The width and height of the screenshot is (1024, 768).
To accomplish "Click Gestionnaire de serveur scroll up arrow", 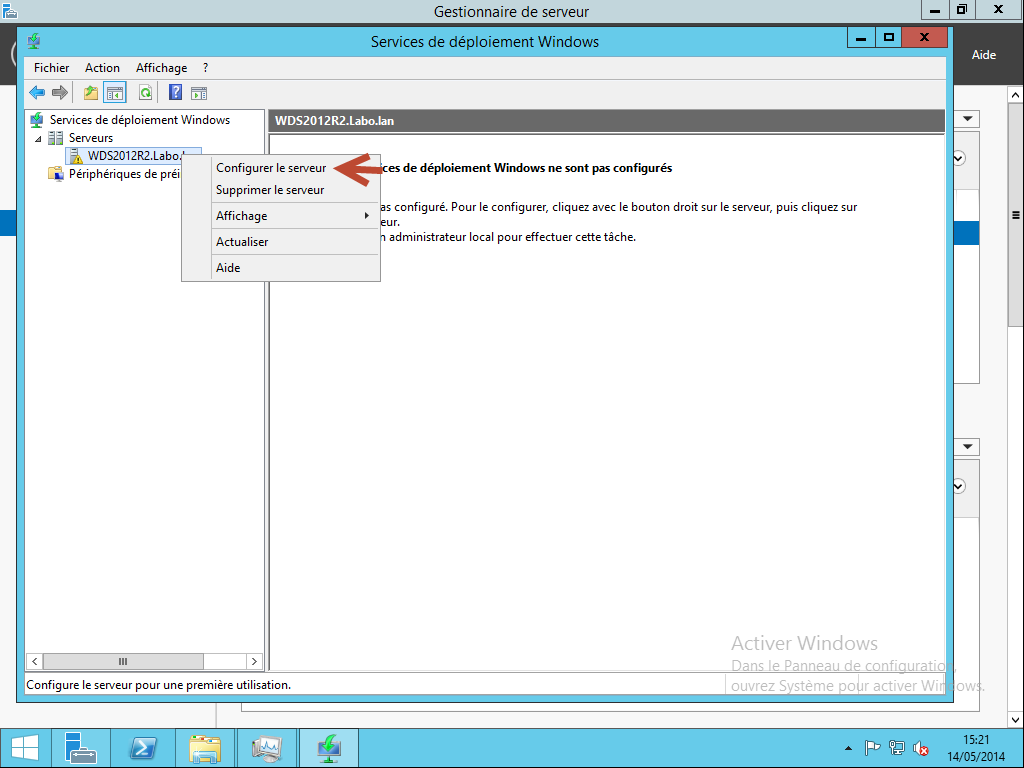I will [1016, 95].
